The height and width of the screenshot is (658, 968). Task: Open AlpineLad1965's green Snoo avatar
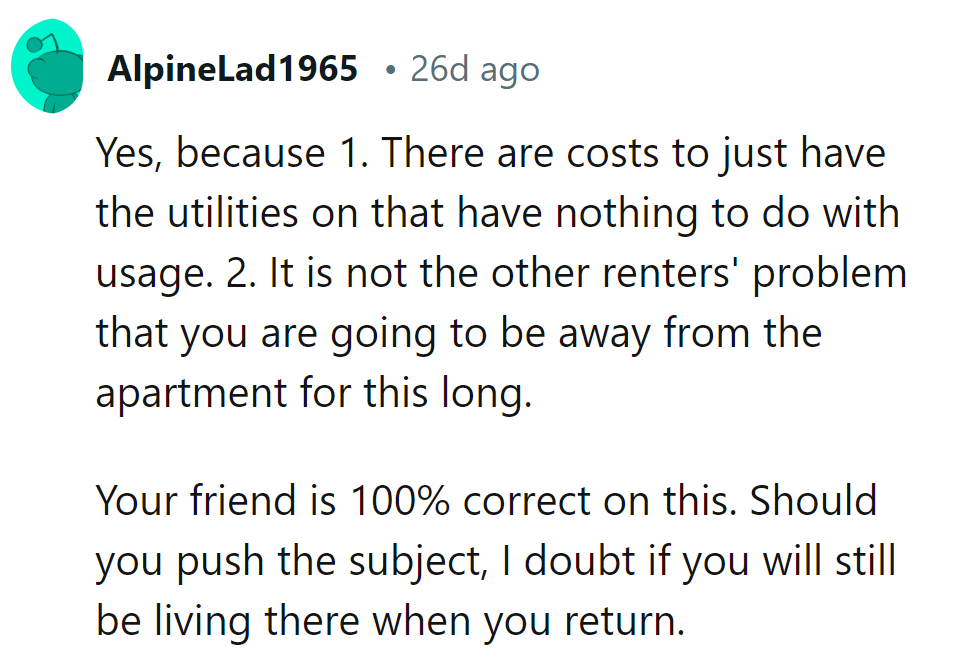(x=48, y=66)
